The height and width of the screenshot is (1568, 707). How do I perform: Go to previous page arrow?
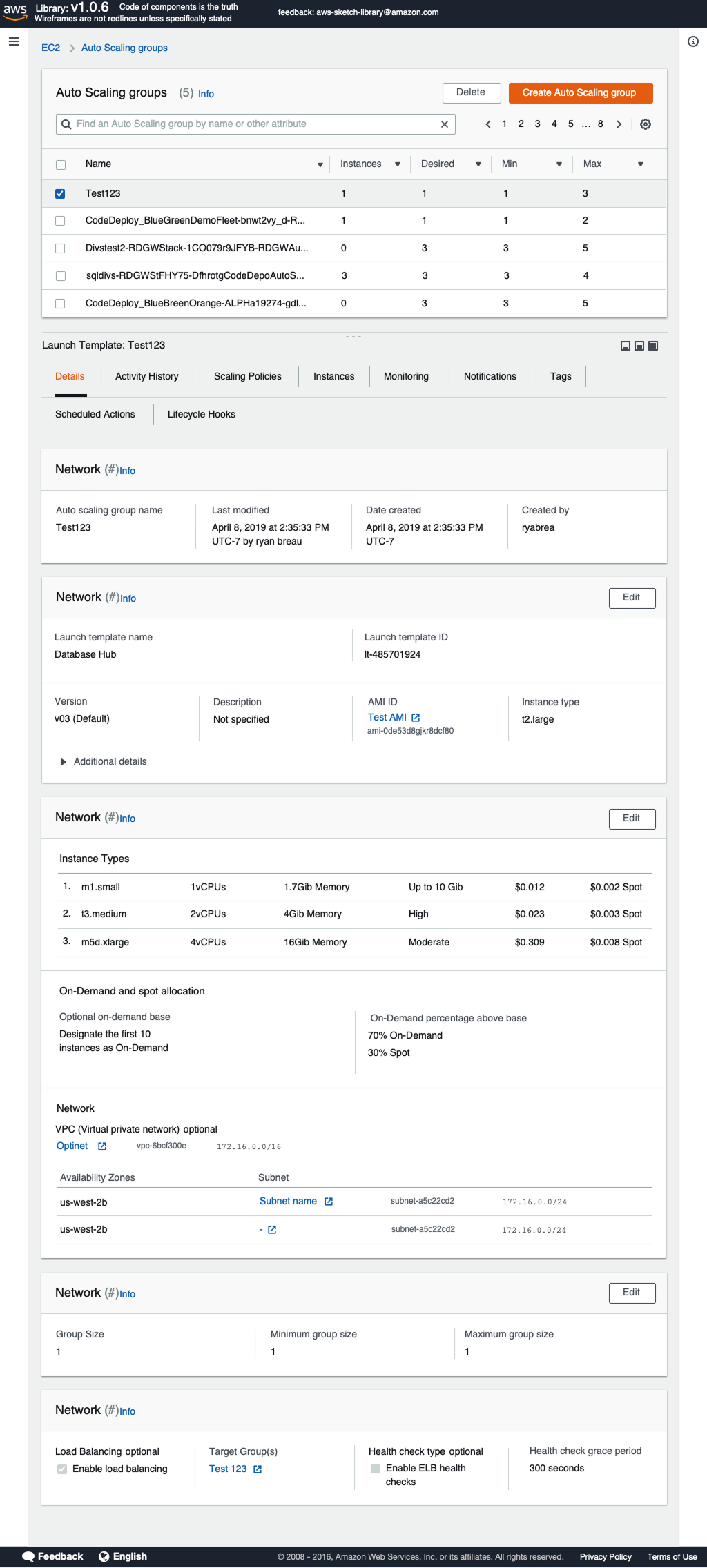[x=488, y=124]
